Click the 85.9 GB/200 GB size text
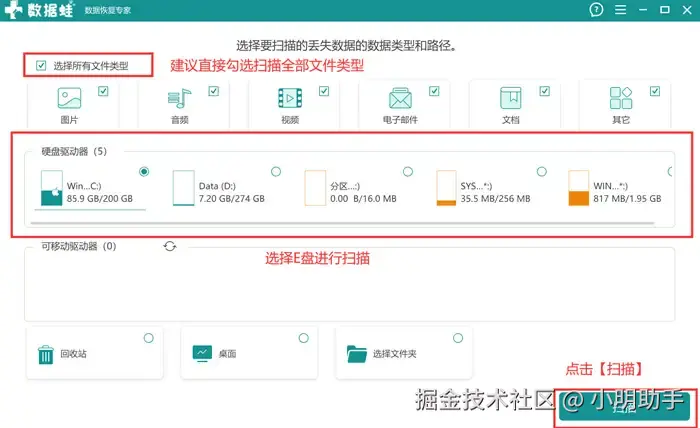 click(x=100, y=199)
